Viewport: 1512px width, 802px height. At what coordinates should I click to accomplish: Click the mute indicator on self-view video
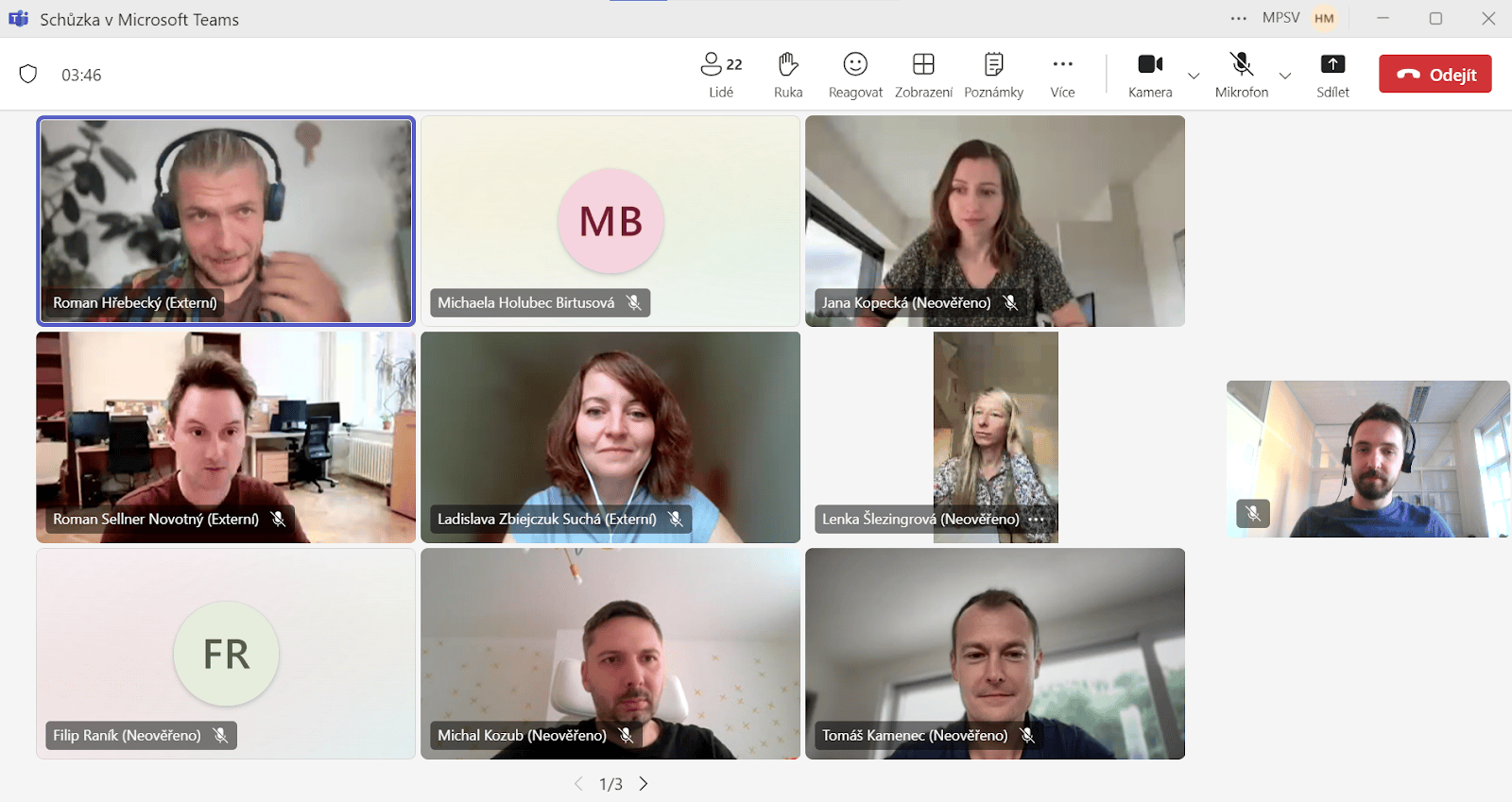coord(1253,514)
